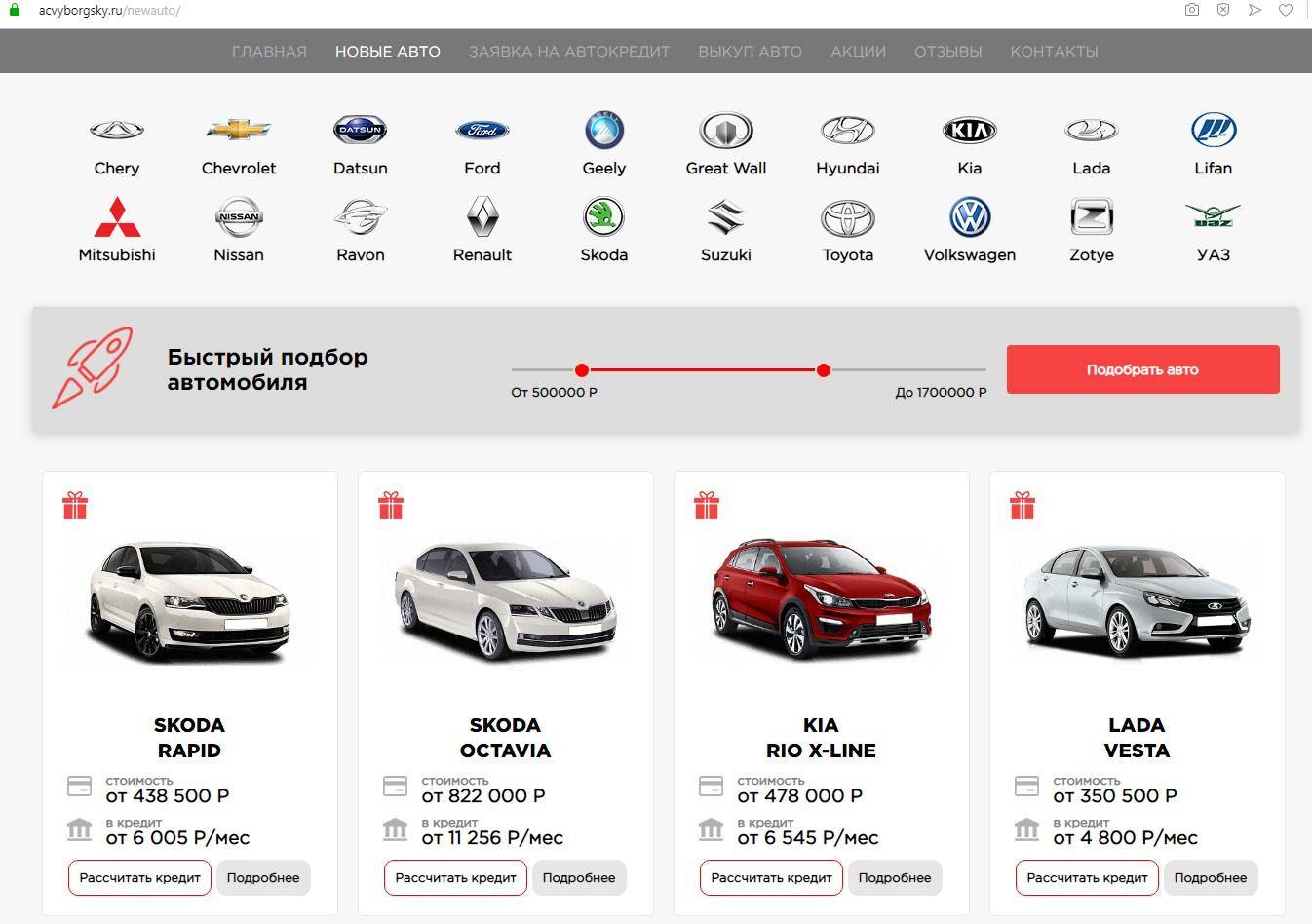The width and height of the screenshot is (1312, 924).
Task: Select the Chevrolet brand logo
Action: pyautogui.click(x=238, y=130)
